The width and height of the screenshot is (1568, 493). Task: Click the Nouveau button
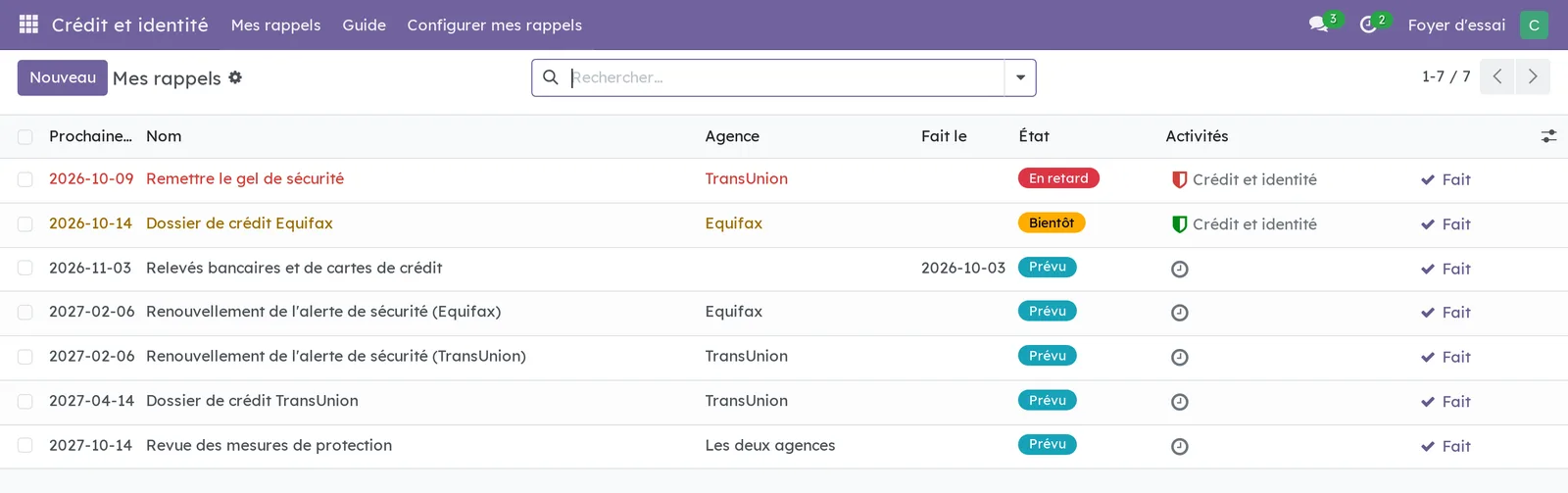[63, 77]
